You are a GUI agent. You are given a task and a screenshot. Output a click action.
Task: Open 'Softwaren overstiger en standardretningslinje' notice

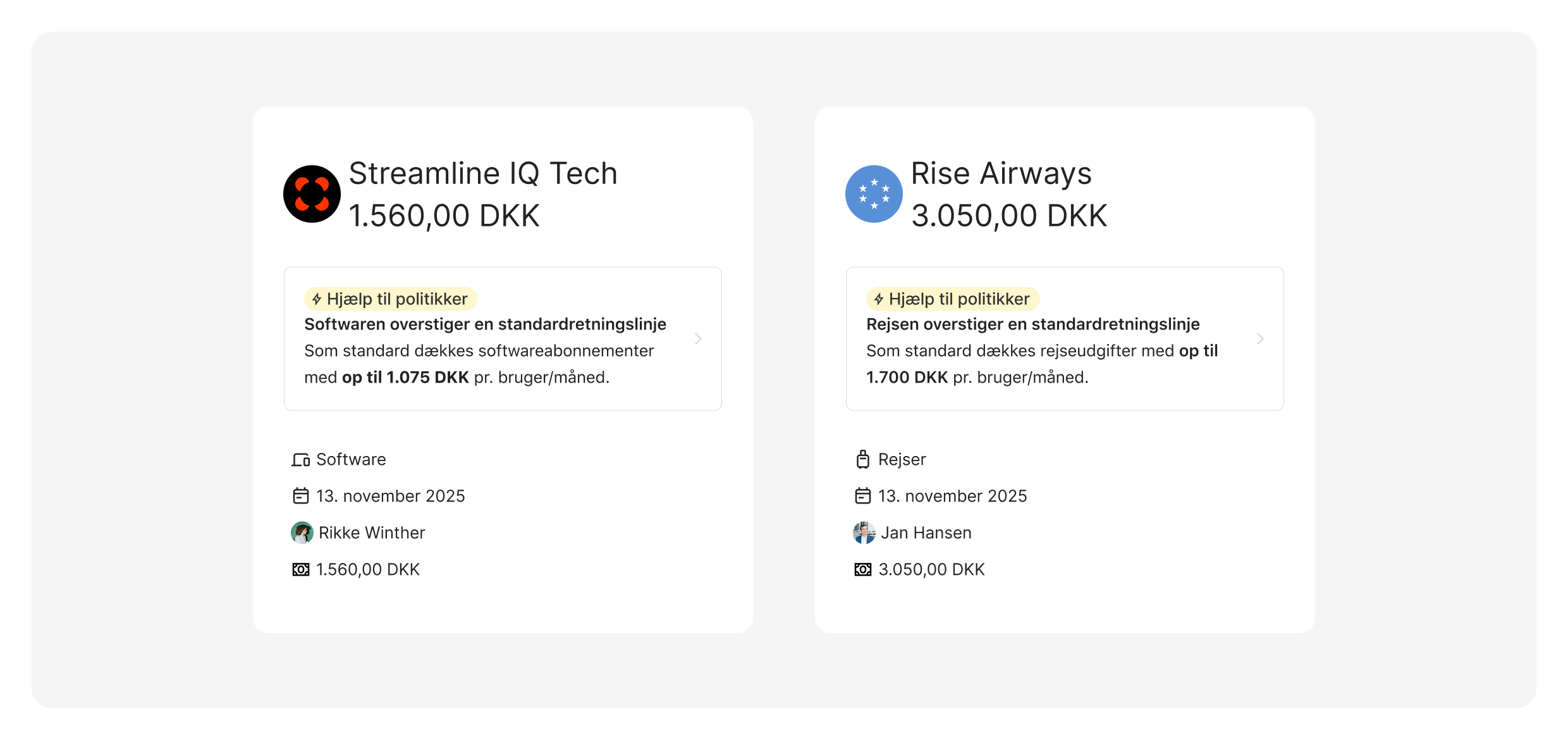(485, 324)
